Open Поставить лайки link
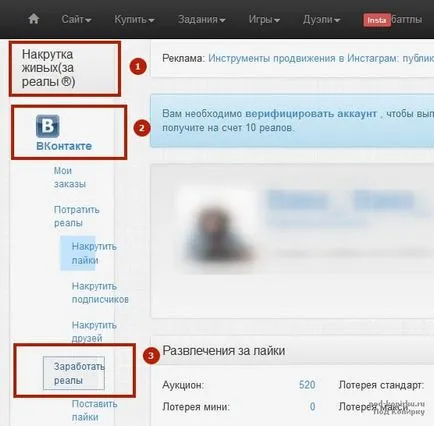The height and width of the screenshot is (426, 434). (94, 410)
